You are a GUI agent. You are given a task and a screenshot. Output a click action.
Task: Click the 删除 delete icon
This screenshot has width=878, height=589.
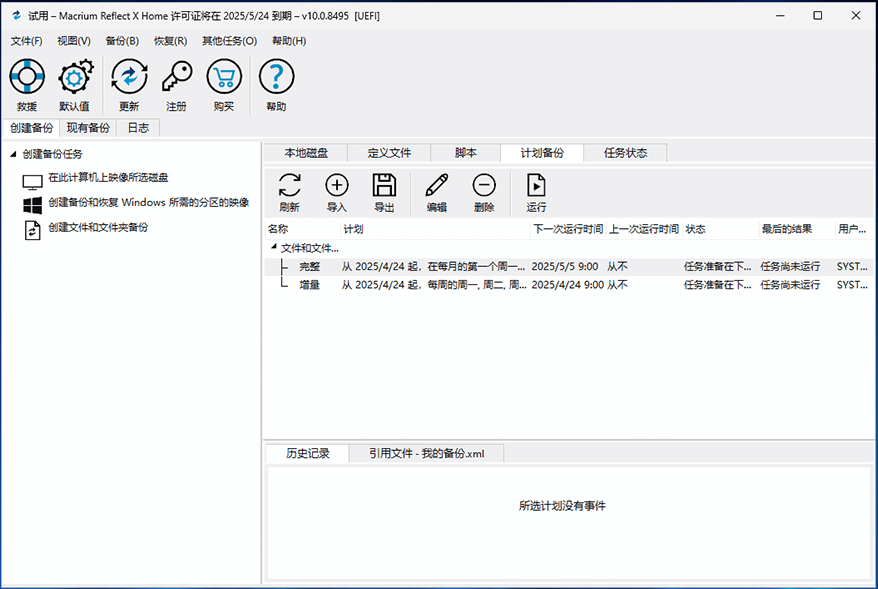[x=484, y=185]
